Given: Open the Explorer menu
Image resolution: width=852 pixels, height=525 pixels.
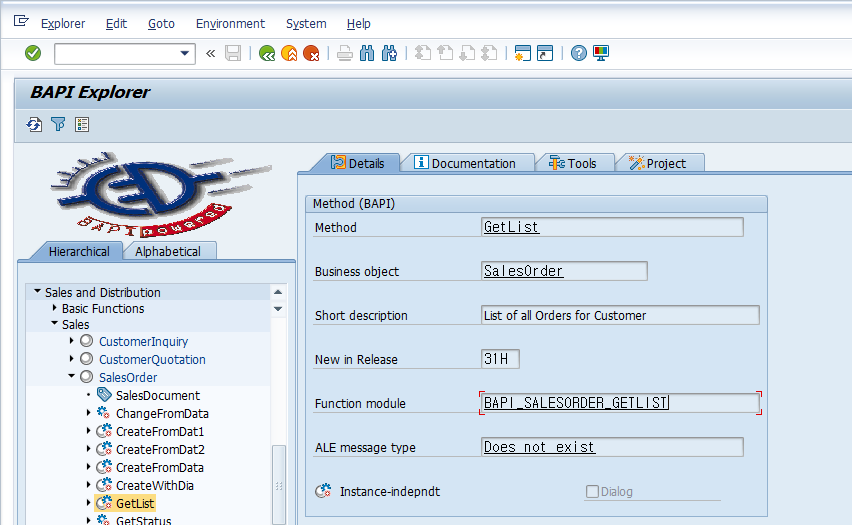Looking at the screenshot, I should pos(63,24).
